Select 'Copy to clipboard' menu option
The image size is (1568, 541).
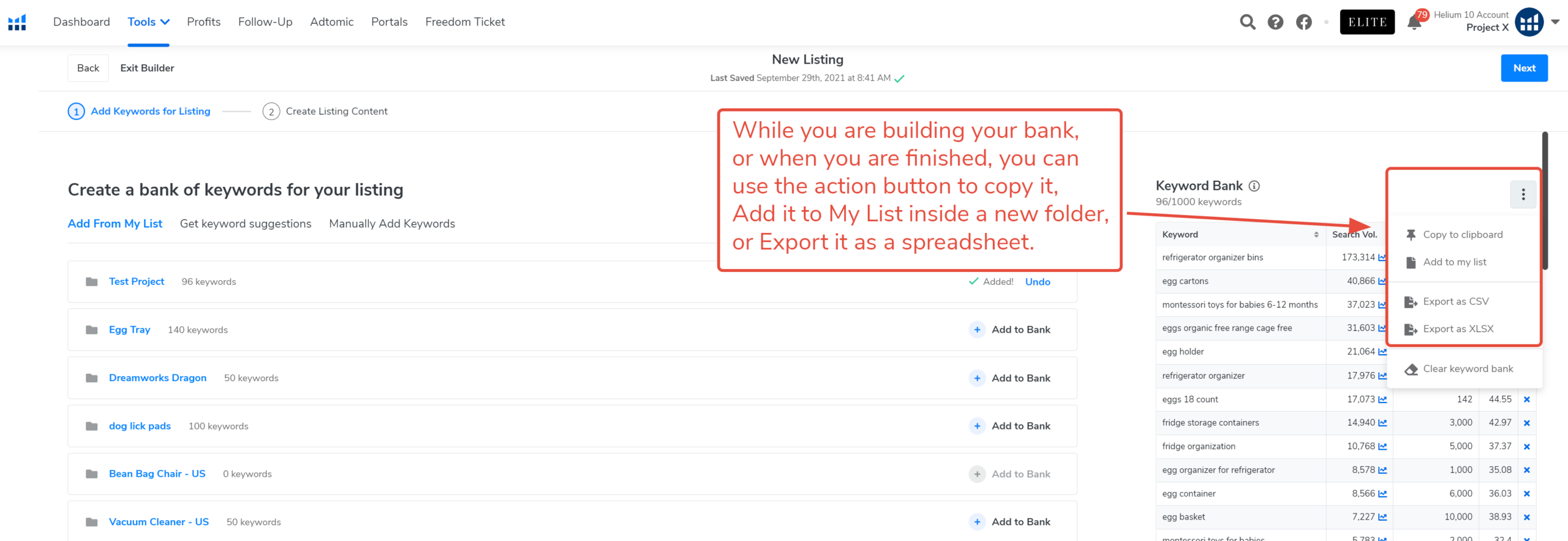coord(1462,235)
